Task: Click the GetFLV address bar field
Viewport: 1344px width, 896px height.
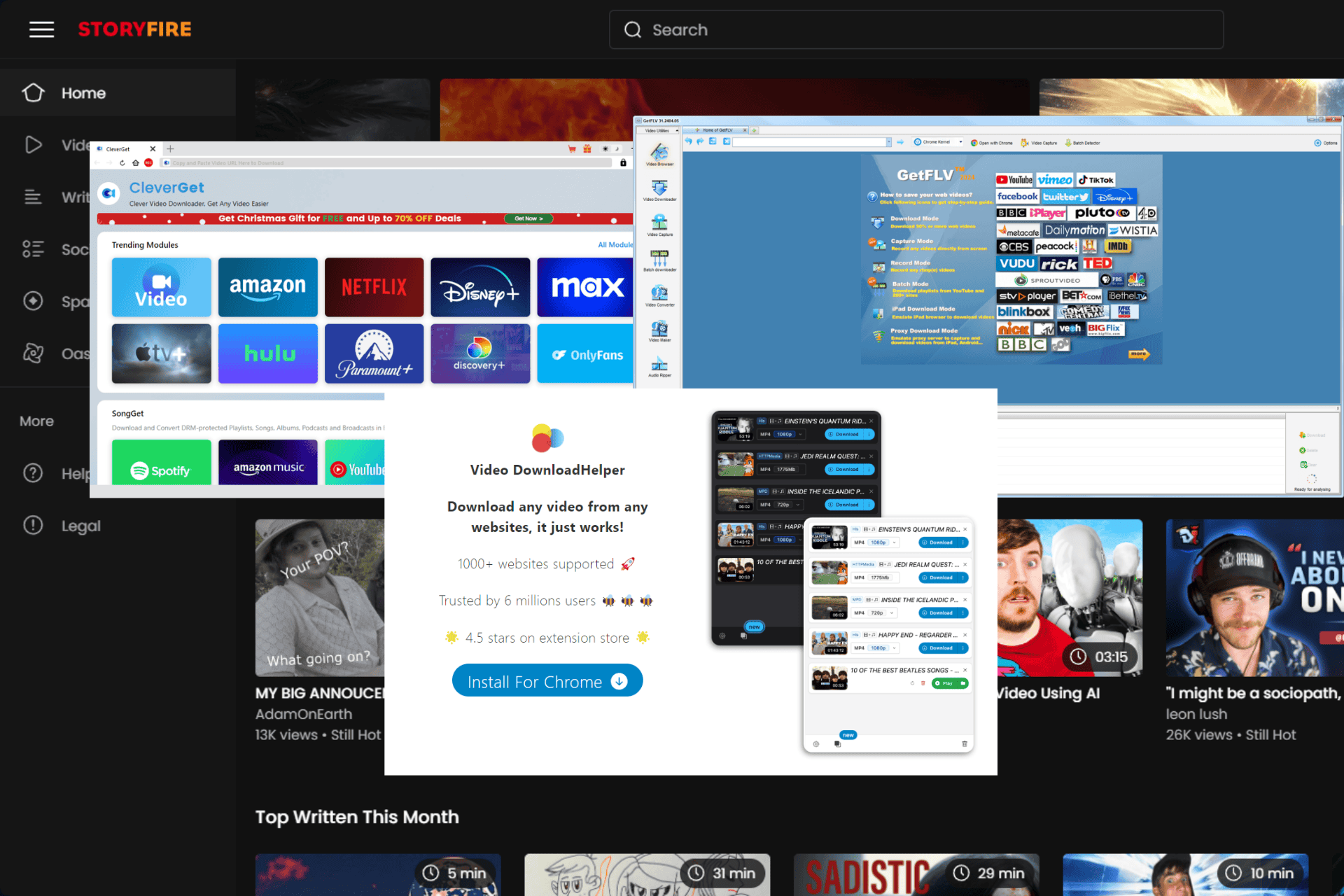Action: click(x=808, y=142)
